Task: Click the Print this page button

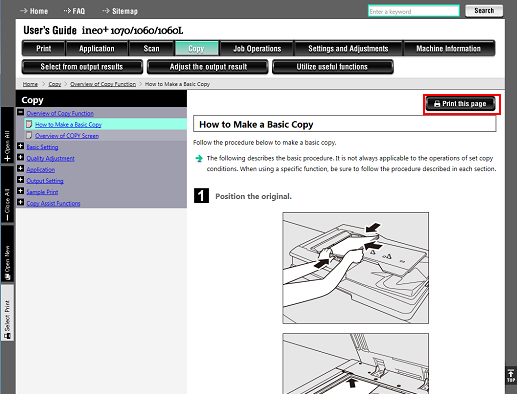Action: (460, 104)
